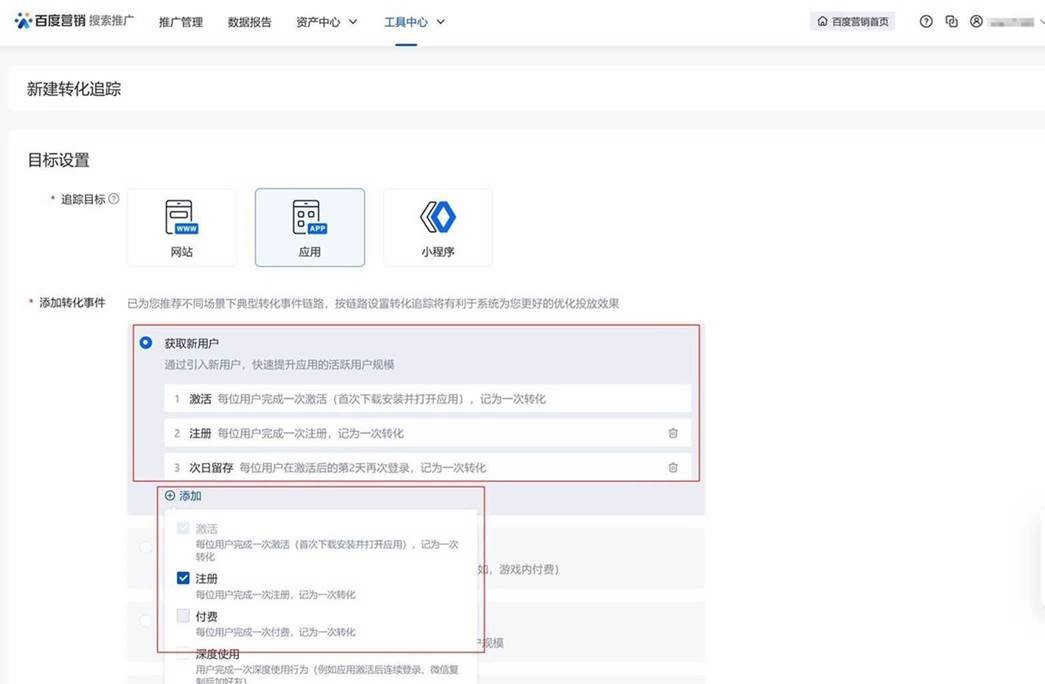
Task: Click the 百度营销首页 home button
Action: click(852, 21)
